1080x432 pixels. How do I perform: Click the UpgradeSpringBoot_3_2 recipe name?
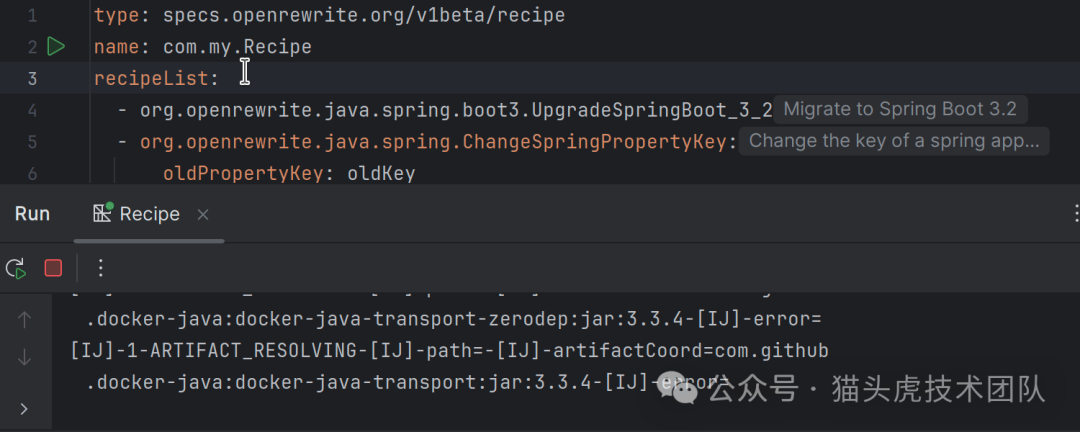tap(456, 110)
